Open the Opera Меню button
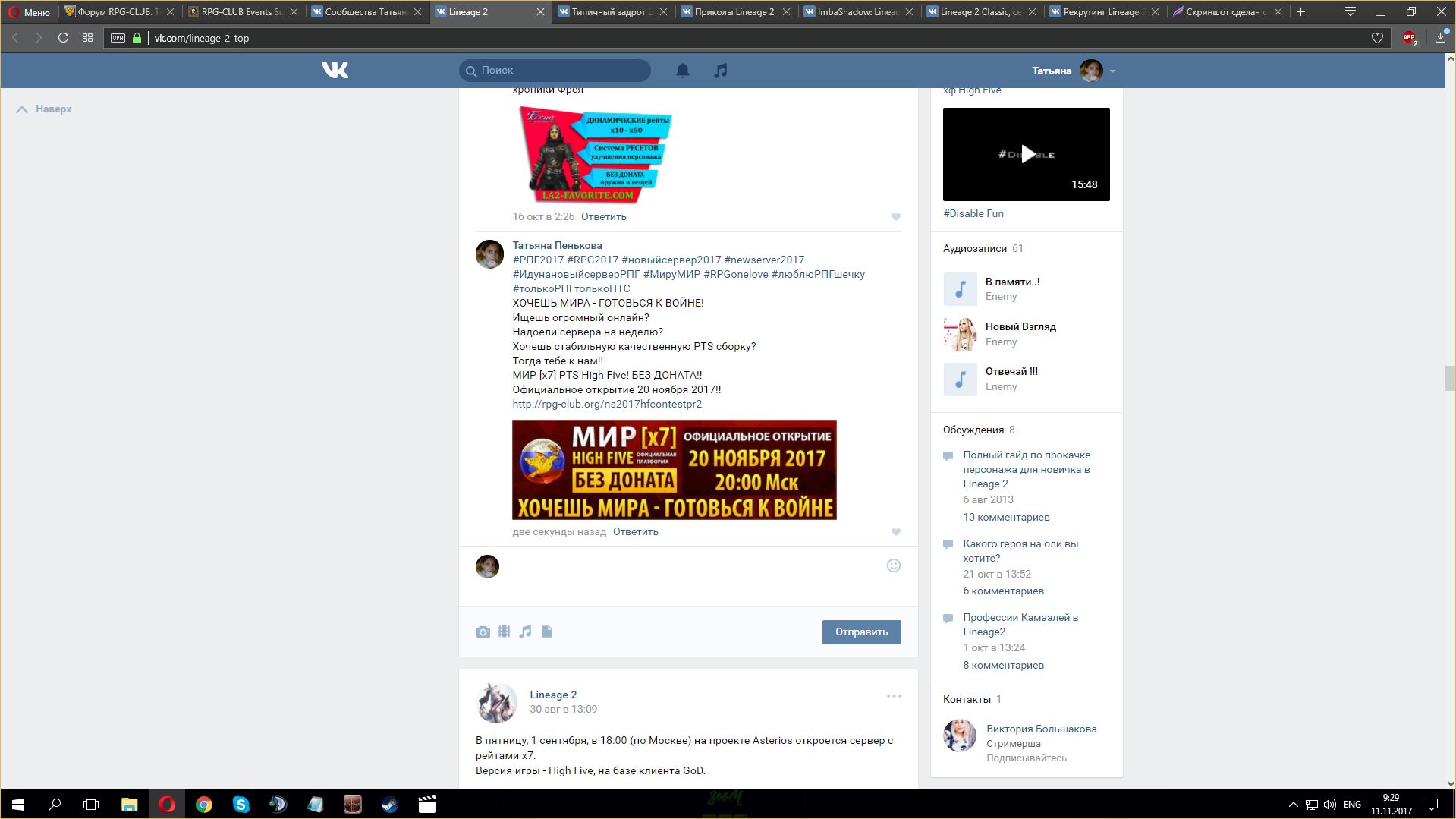The height and width of the screenshot is (819, 1456). click(x=29, y=11)
